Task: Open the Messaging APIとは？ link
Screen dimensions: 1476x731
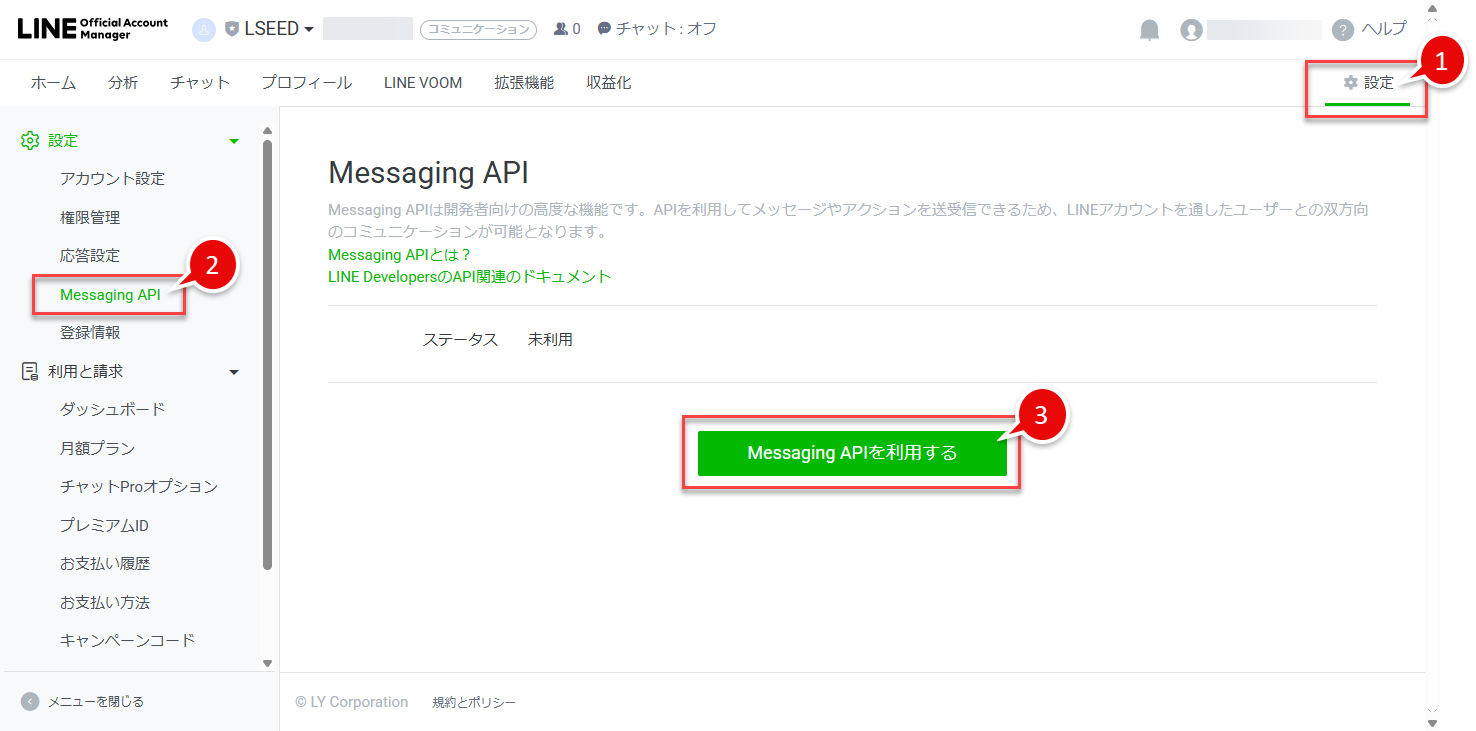Action: (x=399, y=255)
